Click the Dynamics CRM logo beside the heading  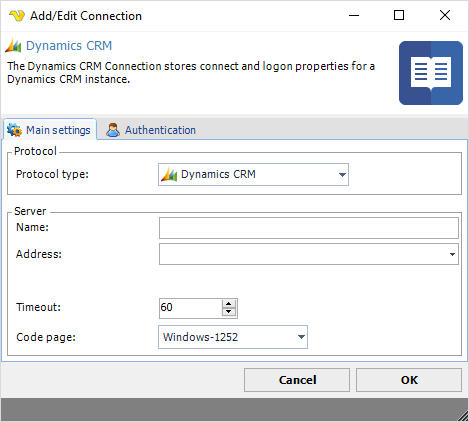[x=13, y=45]
